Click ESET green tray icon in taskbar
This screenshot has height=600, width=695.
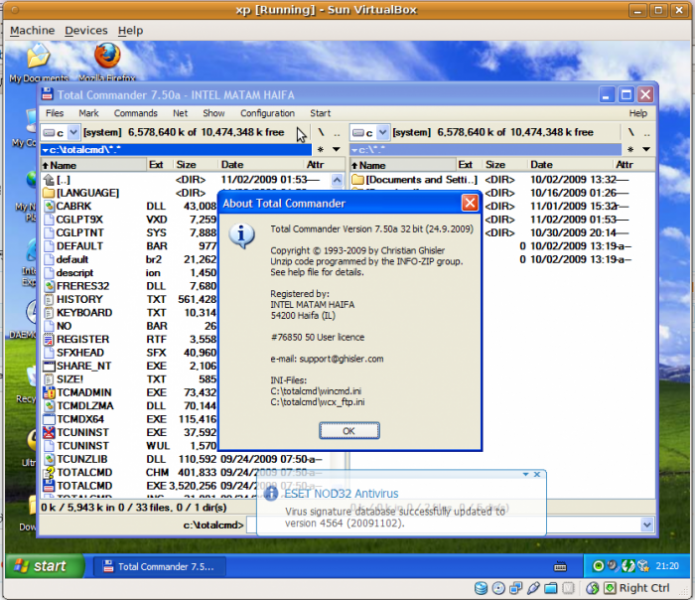tap(598, 565)
